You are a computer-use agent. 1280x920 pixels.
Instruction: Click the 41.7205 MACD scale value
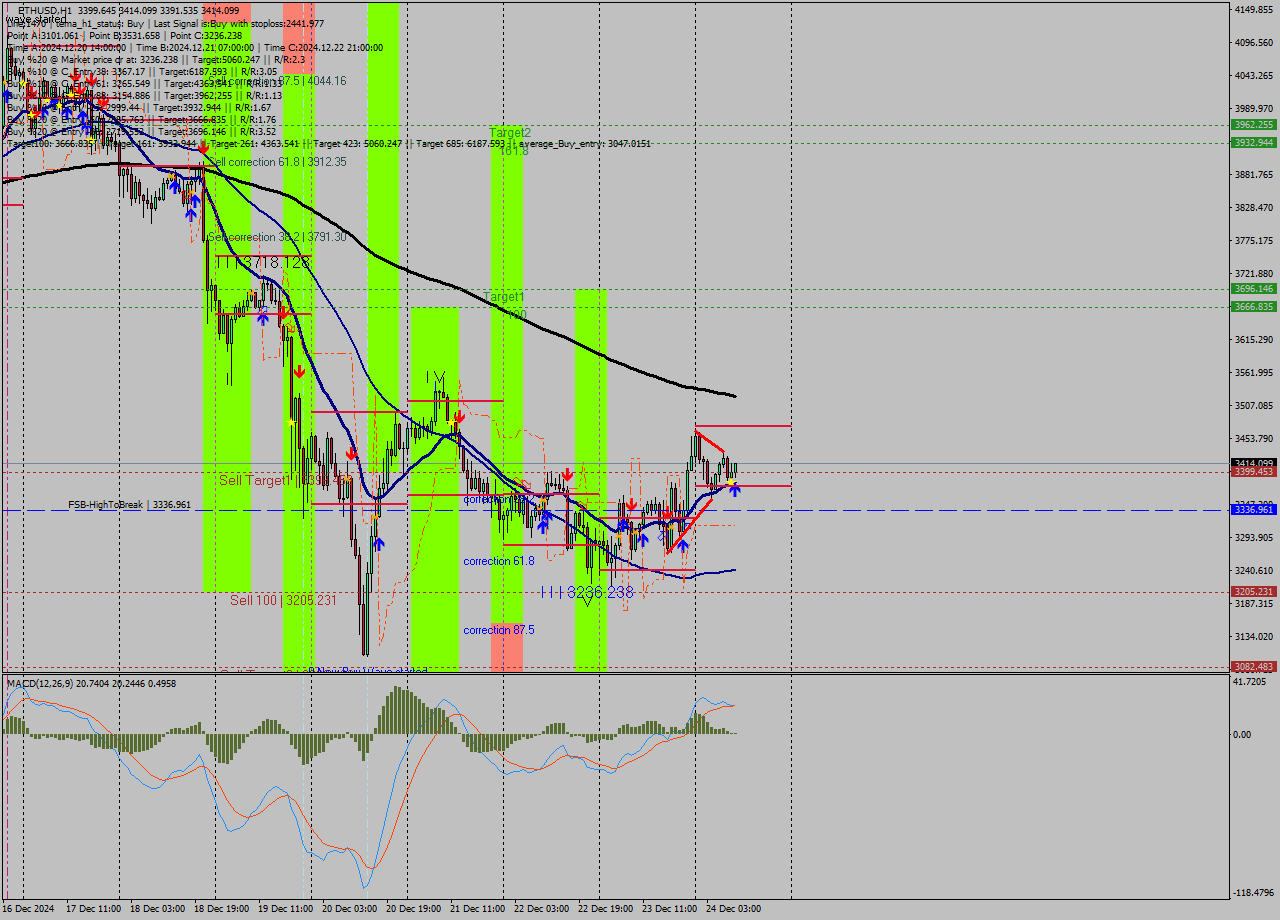tap(1251, 682)
